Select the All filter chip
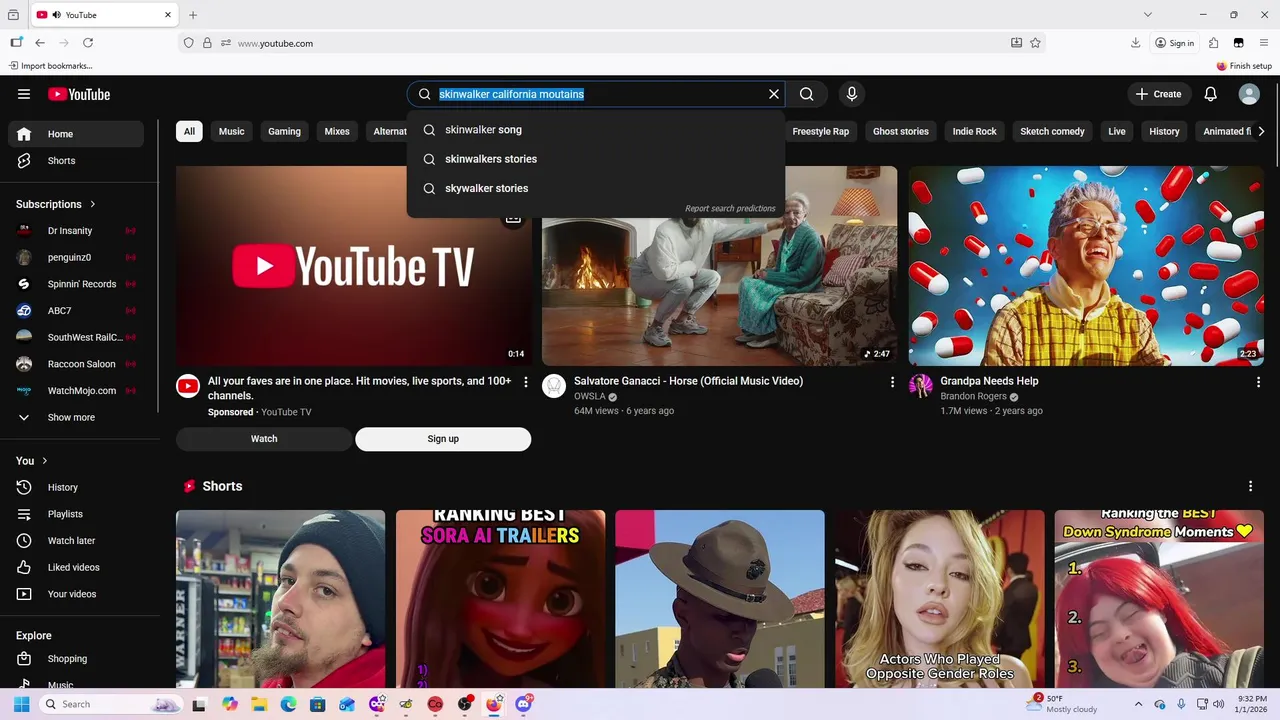1280x720 pixels. [x=189, y=131]
